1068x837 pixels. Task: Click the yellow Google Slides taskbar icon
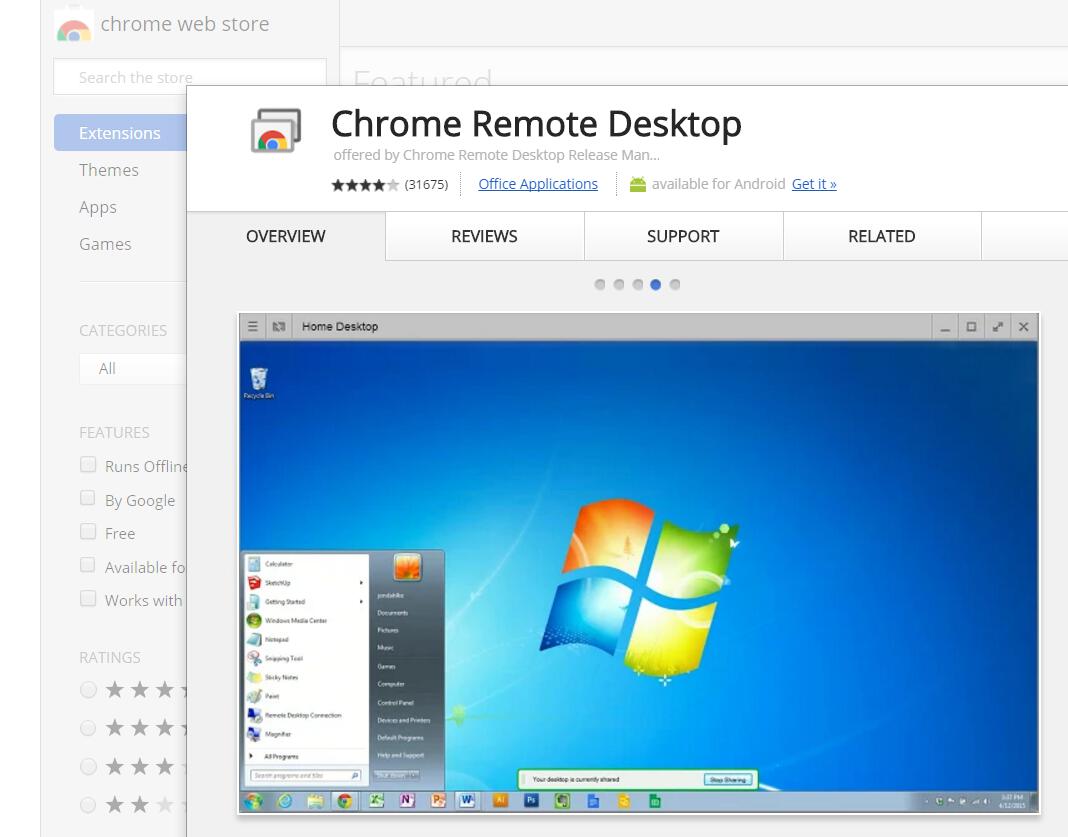click(624, 801)
